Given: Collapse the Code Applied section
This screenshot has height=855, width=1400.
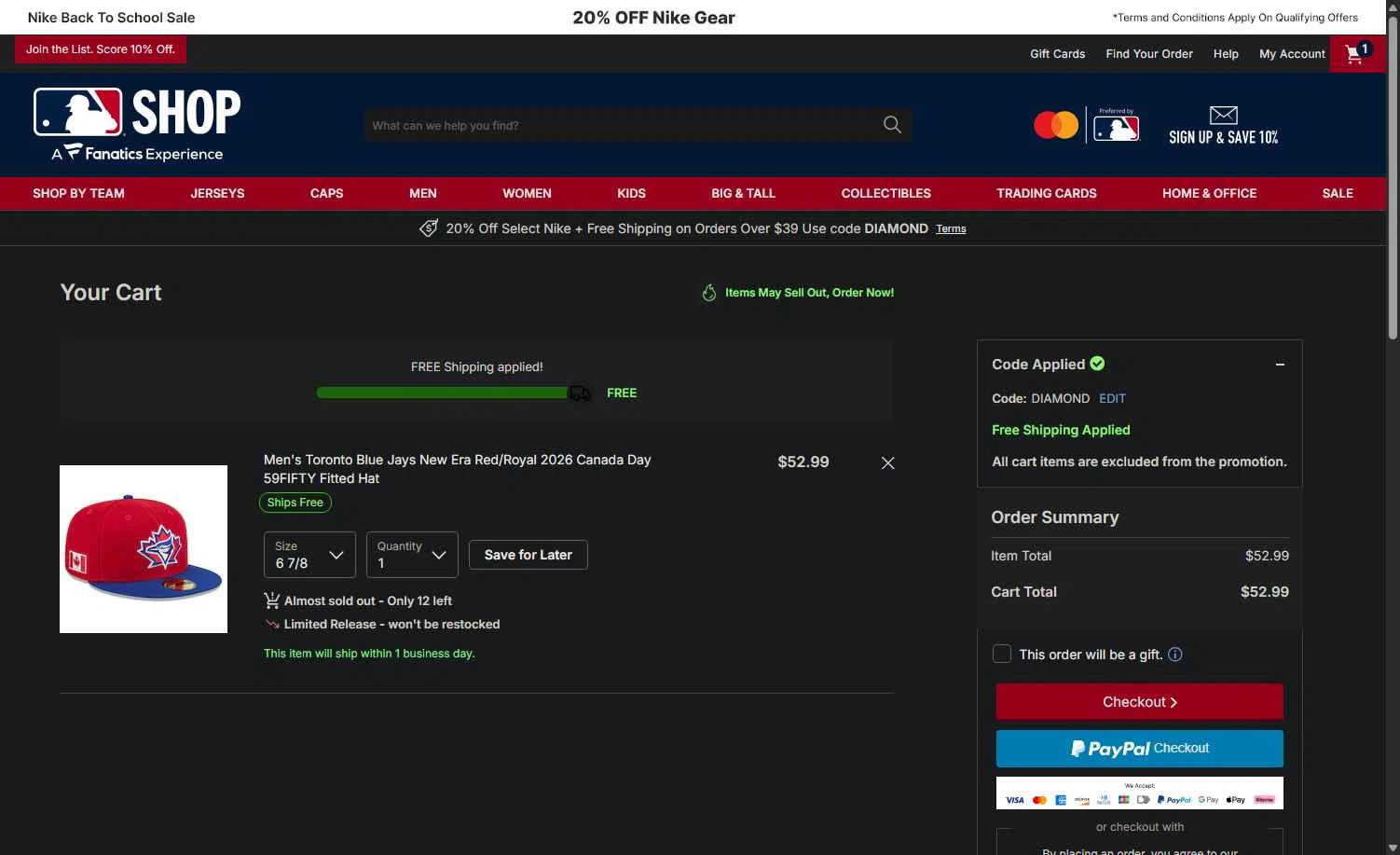Looking at the screenshot, I should point(1280,365).
